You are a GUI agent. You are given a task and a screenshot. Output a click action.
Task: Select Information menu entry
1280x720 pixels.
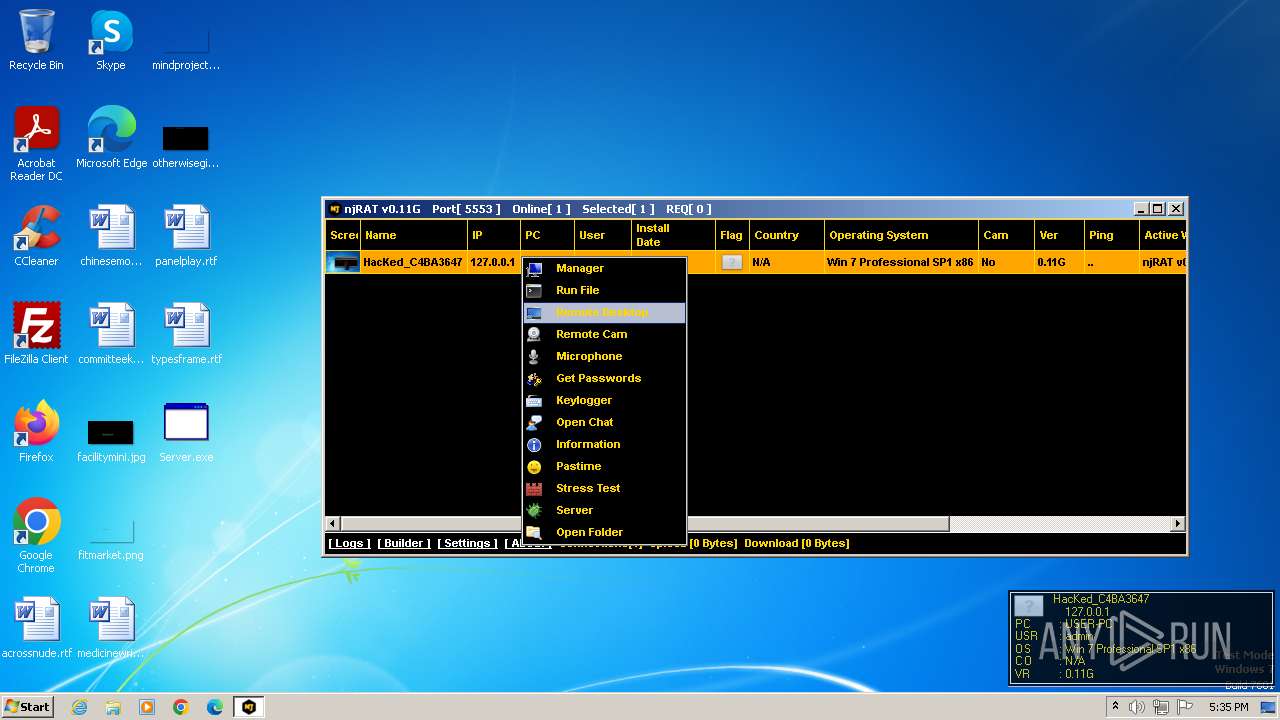click(x=604, y=444)
